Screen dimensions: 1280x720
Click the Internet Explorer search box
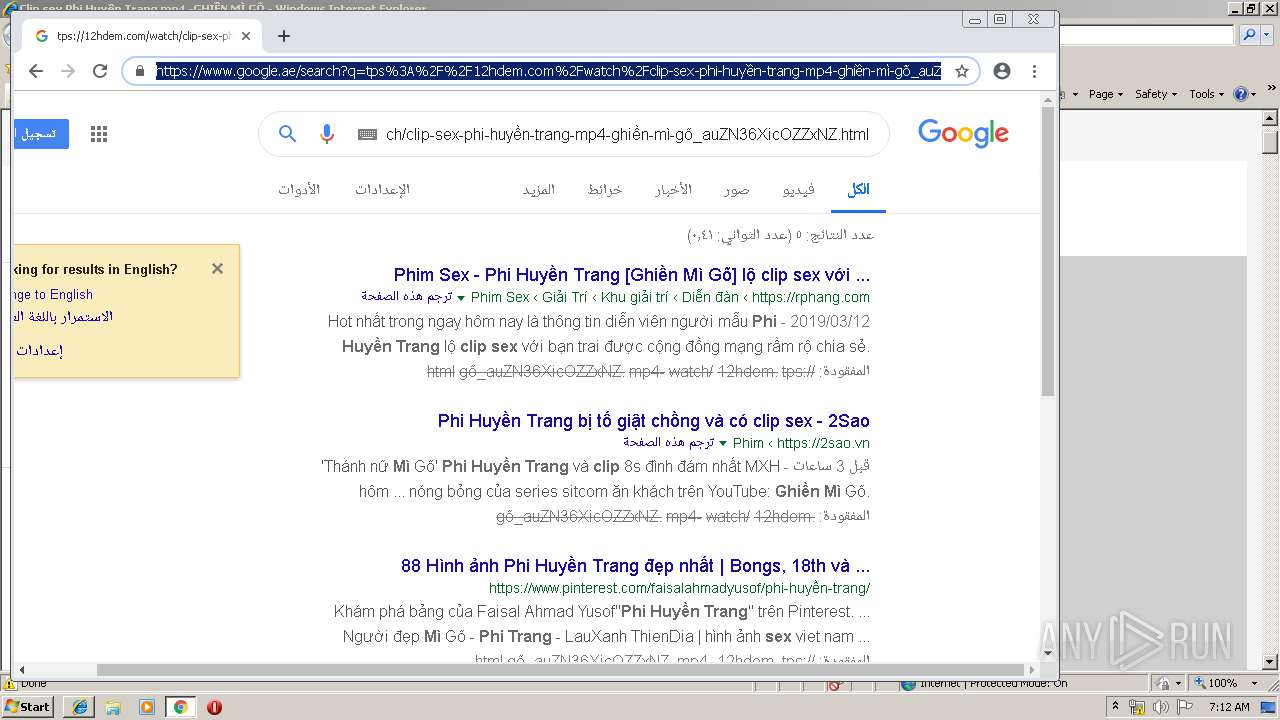coord(1147,35)
